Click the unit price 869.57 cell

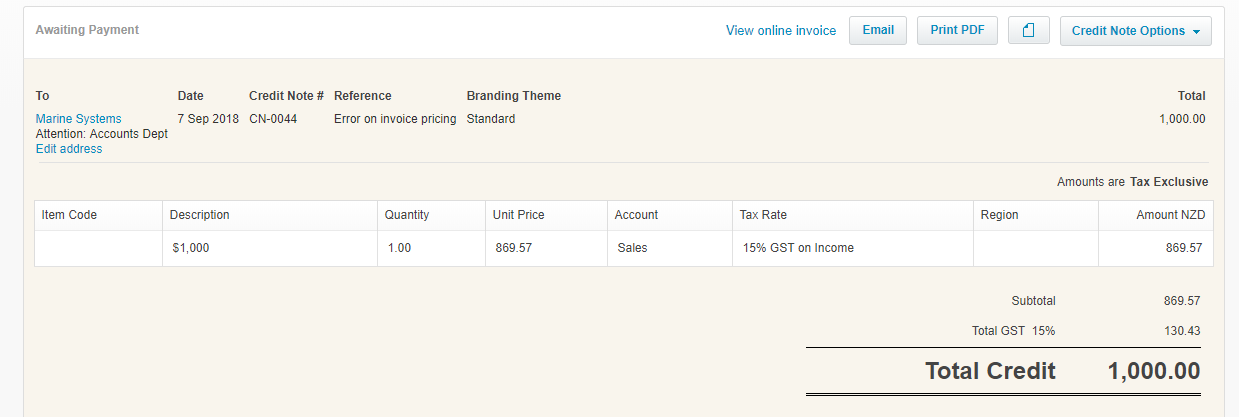546,248
